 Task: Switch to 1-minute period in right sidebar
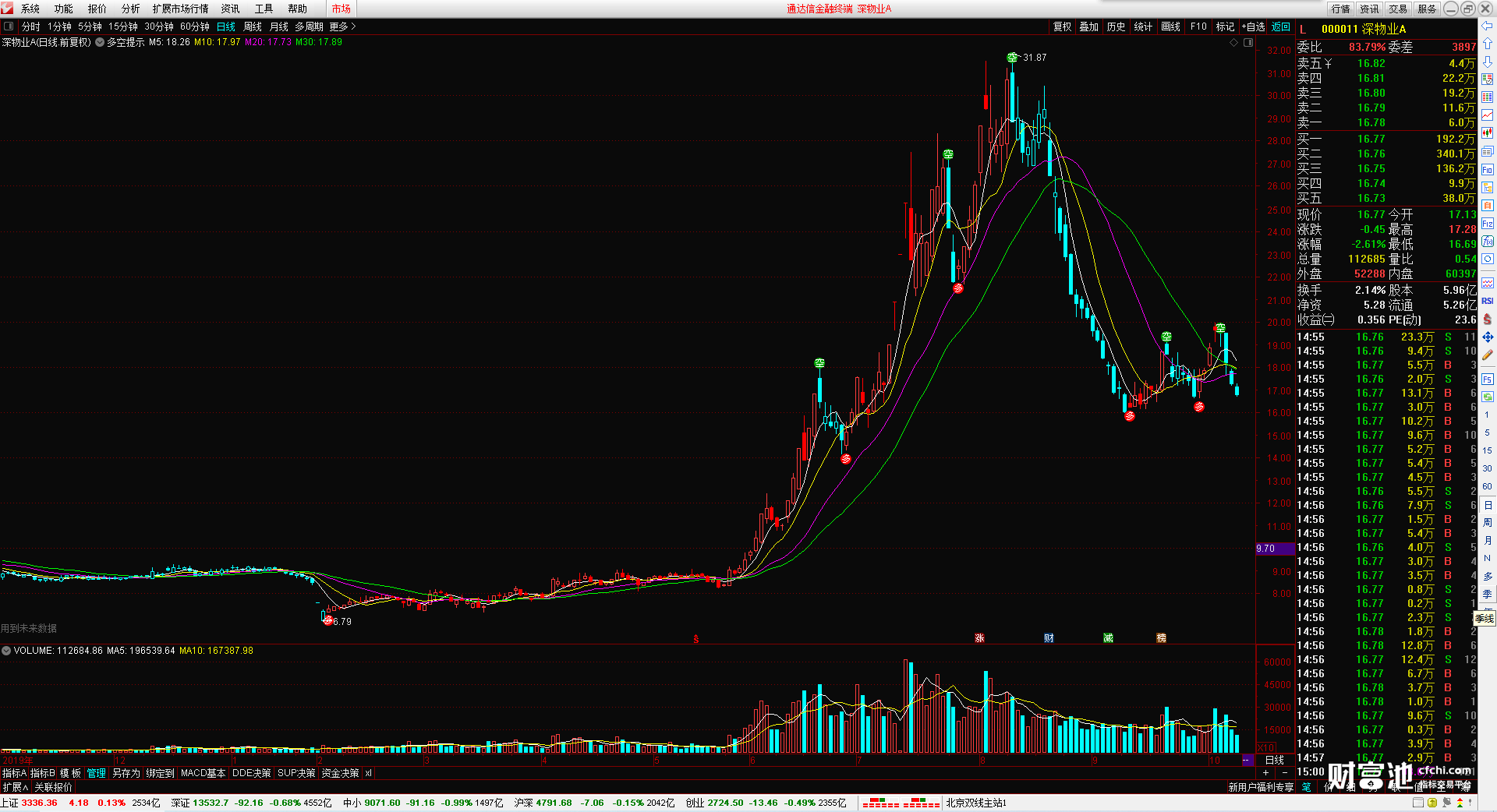click(1487, 415)
